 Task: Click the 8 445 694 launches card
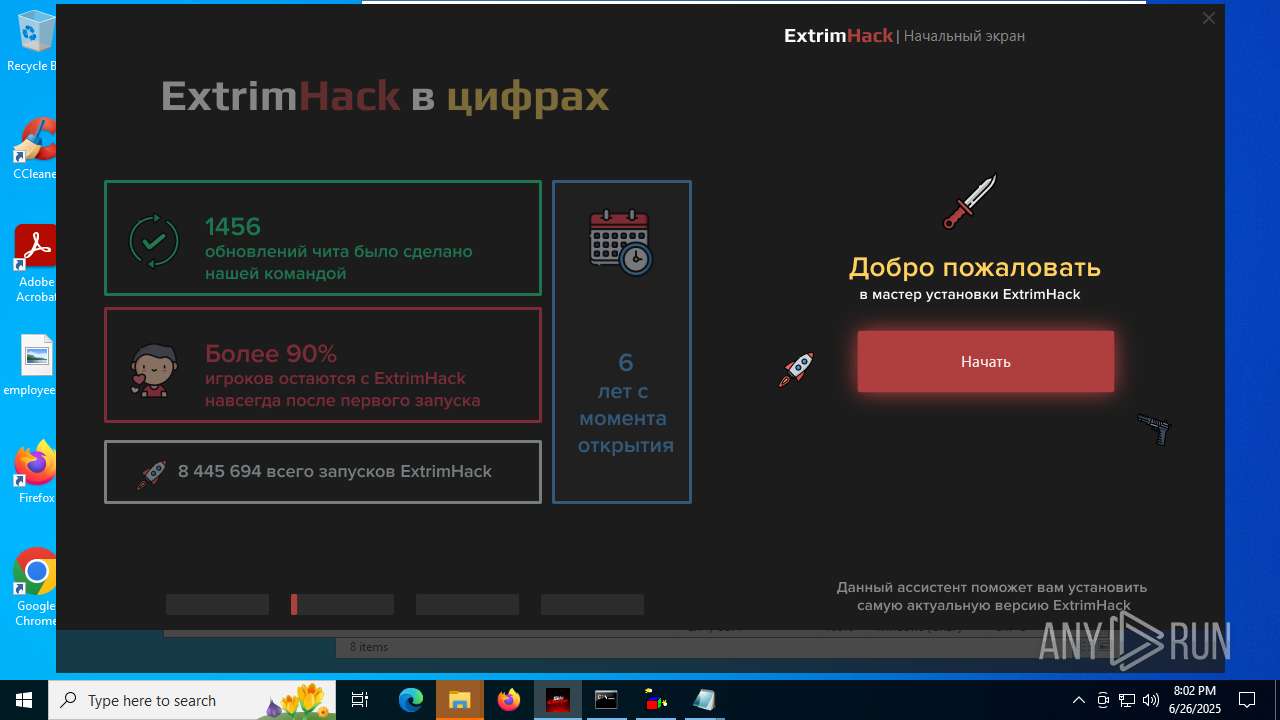pyautogui.click(x=323, y=472)
